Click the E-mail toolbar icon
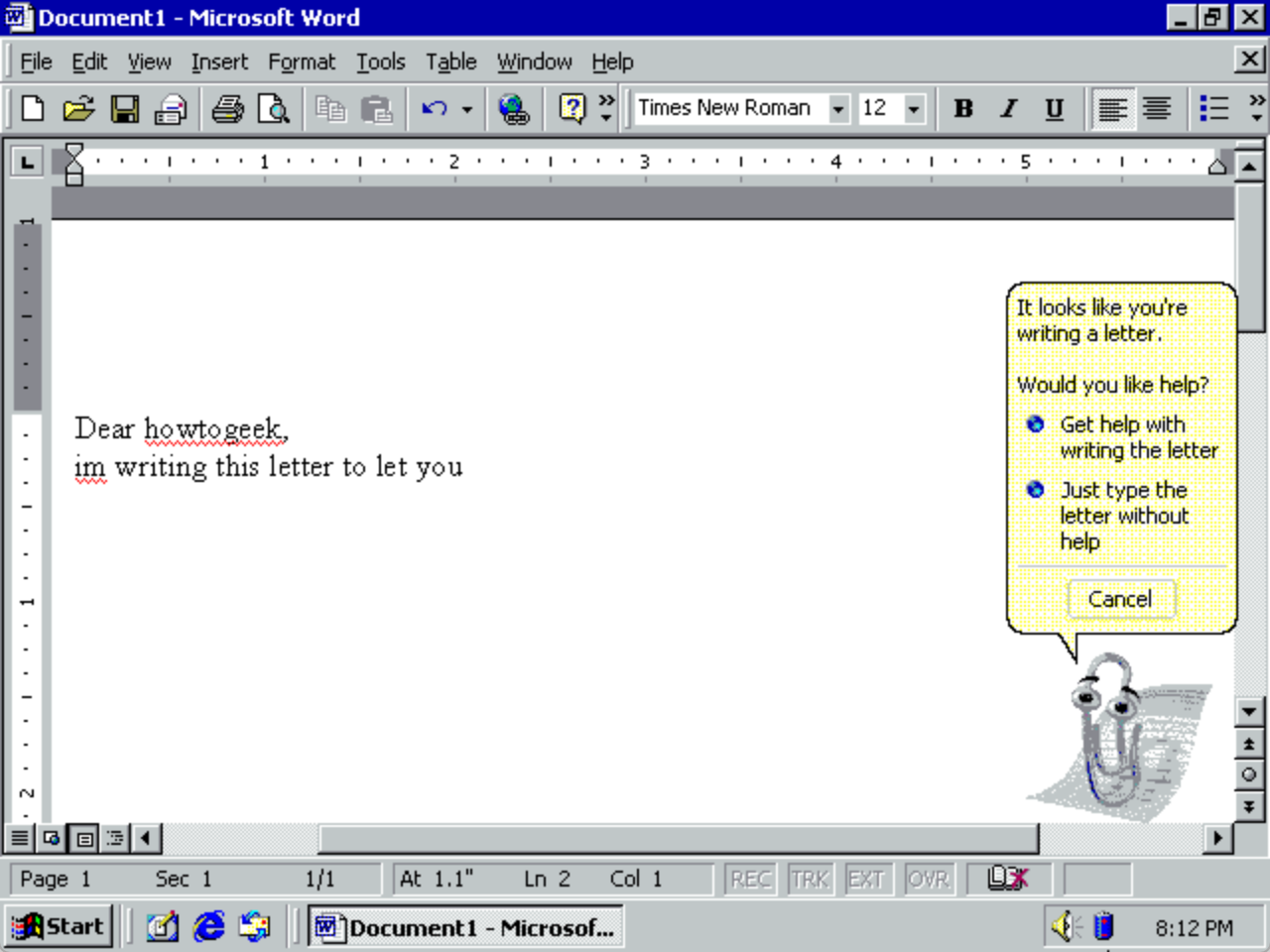This screenshot has height=952, width=1270. [172, 108]
